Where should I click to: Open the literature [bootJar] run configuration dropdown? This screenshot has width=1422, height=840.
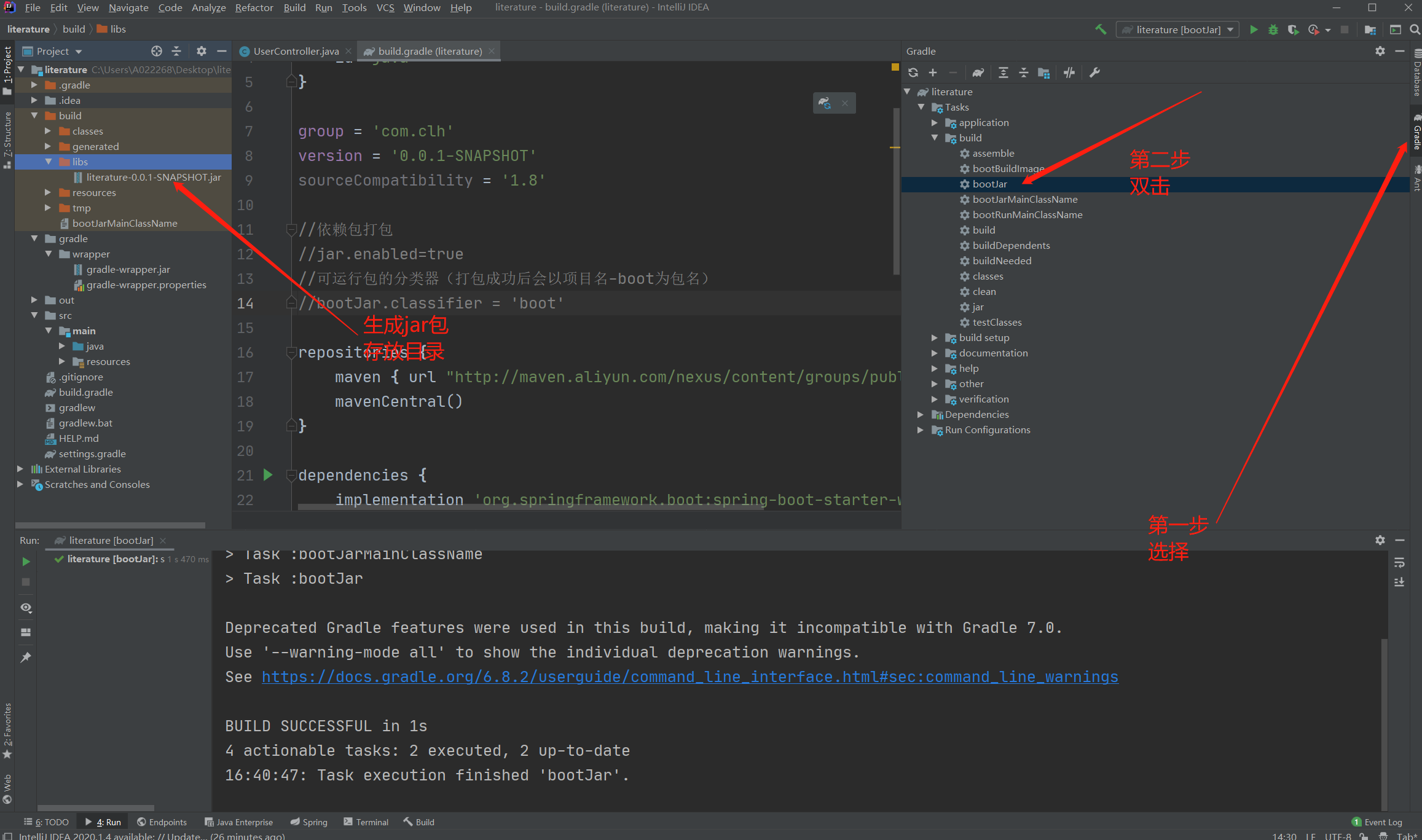coord(1177,29)
